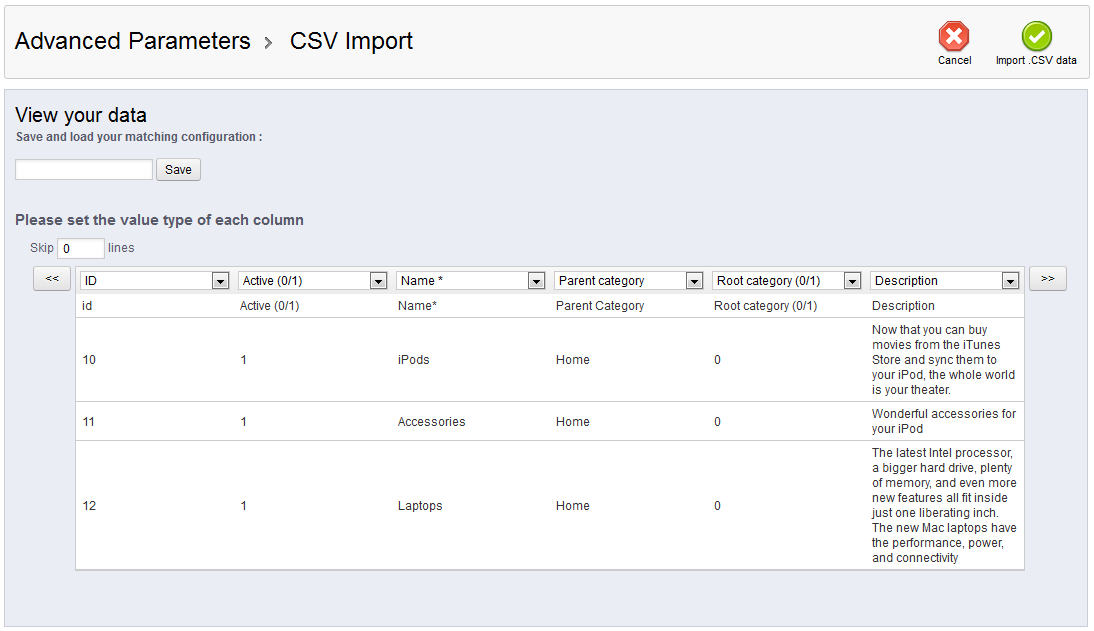Open the ID column type dropdown

point(220,281)
